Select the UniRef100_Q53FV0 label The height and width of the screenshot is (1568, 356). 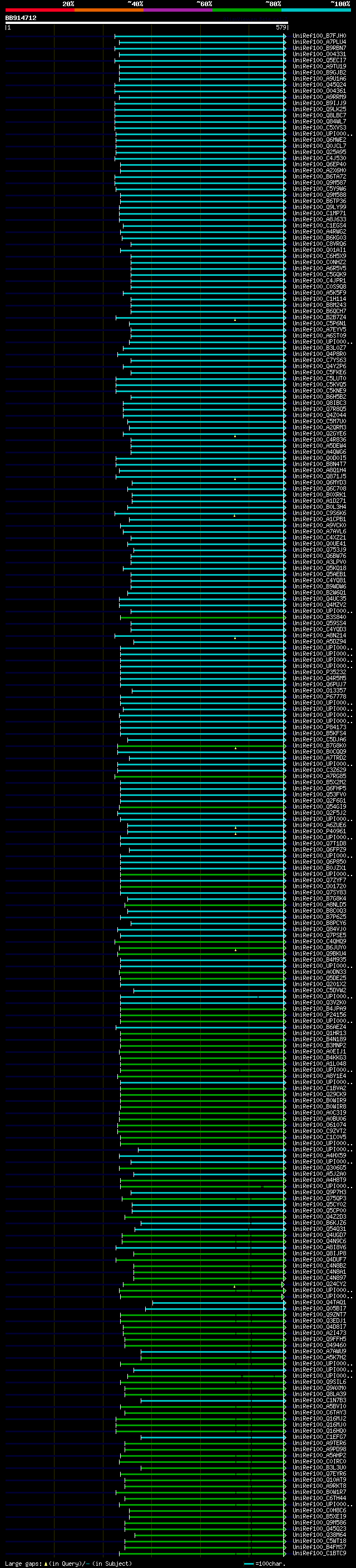coord(319,794)
